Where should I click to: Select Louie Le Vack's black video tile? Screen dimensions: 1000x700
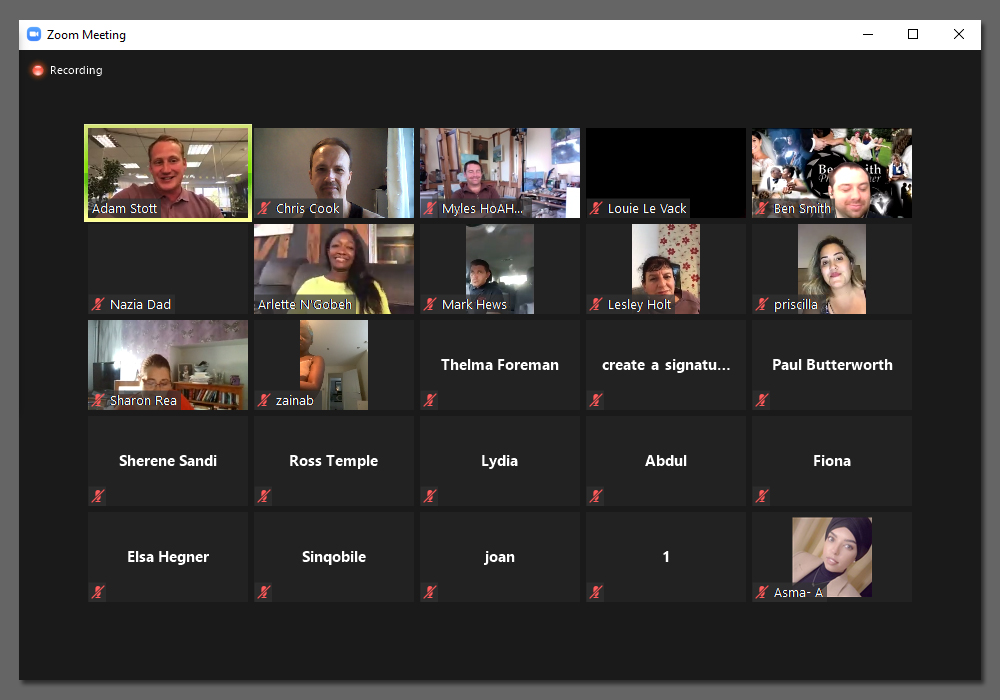(x=666, y=173)
